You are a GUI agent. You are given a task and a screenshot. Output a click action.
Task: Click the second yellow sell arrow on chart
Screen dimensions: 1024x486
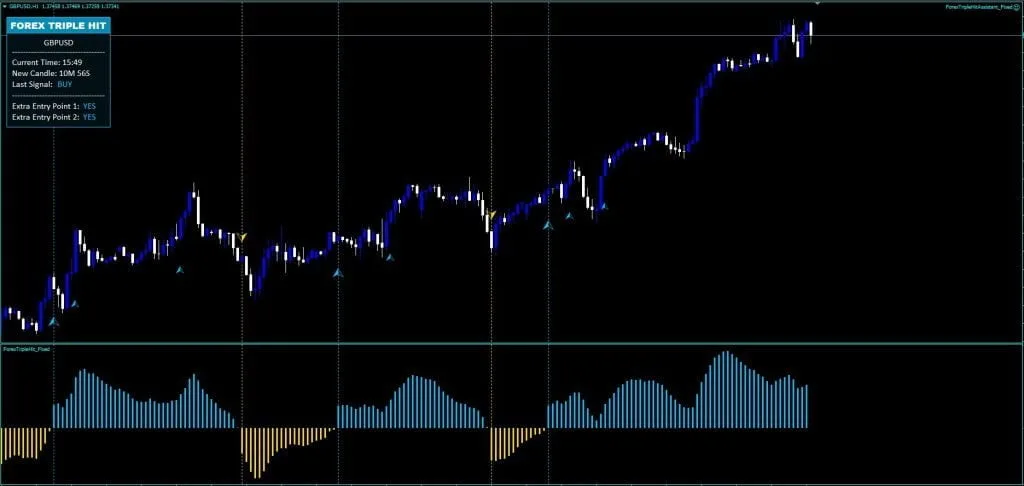point(492,214)
